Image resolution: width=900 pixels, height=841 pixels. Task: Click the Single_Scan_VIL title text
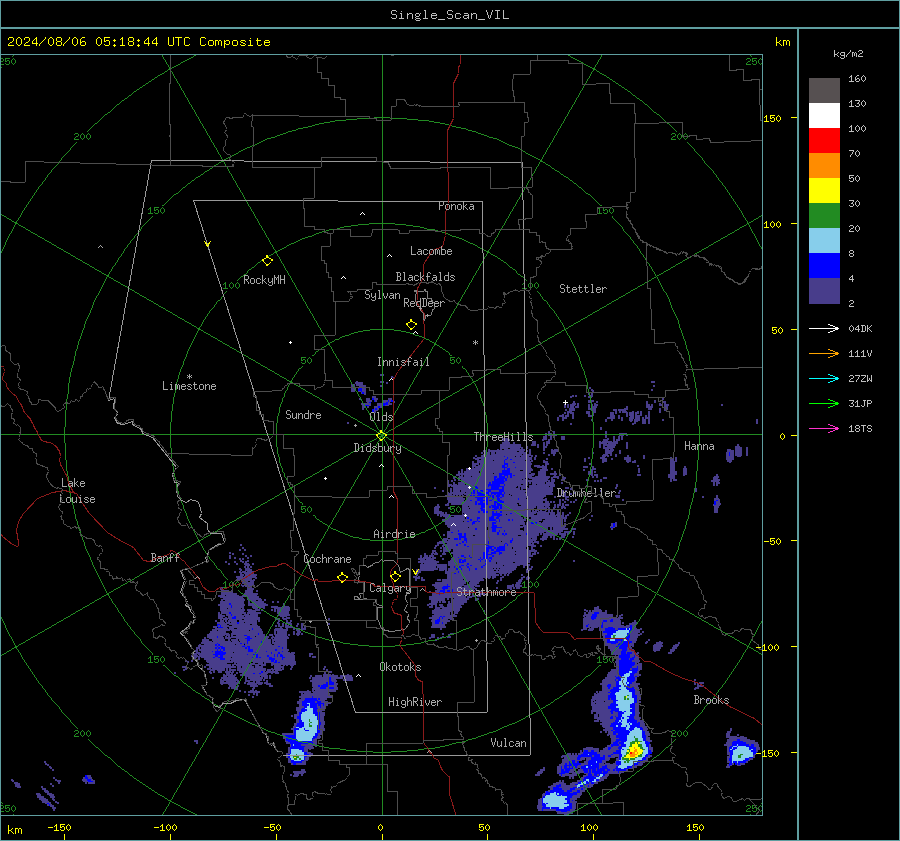[449, 15]
